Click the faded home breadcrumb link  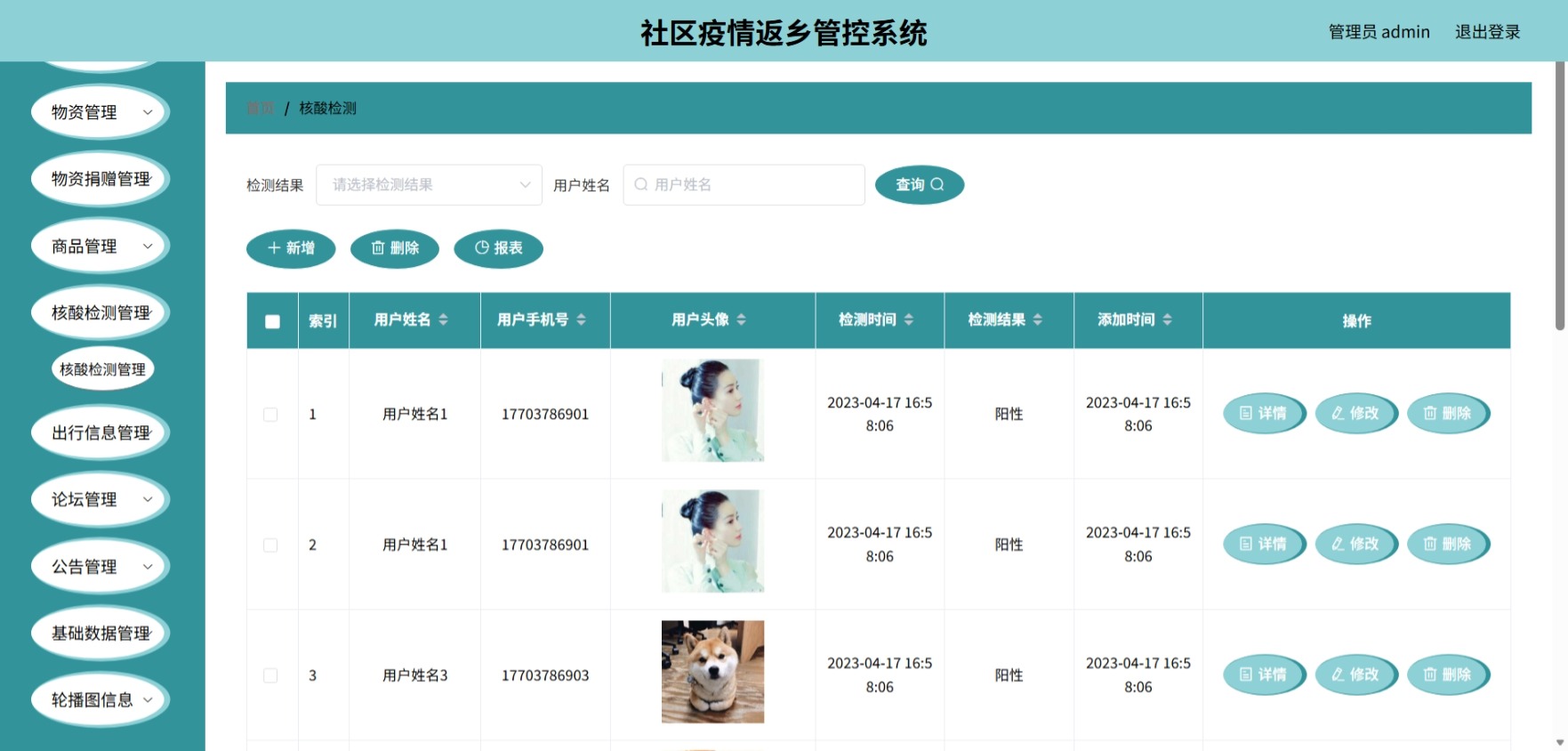260,109
